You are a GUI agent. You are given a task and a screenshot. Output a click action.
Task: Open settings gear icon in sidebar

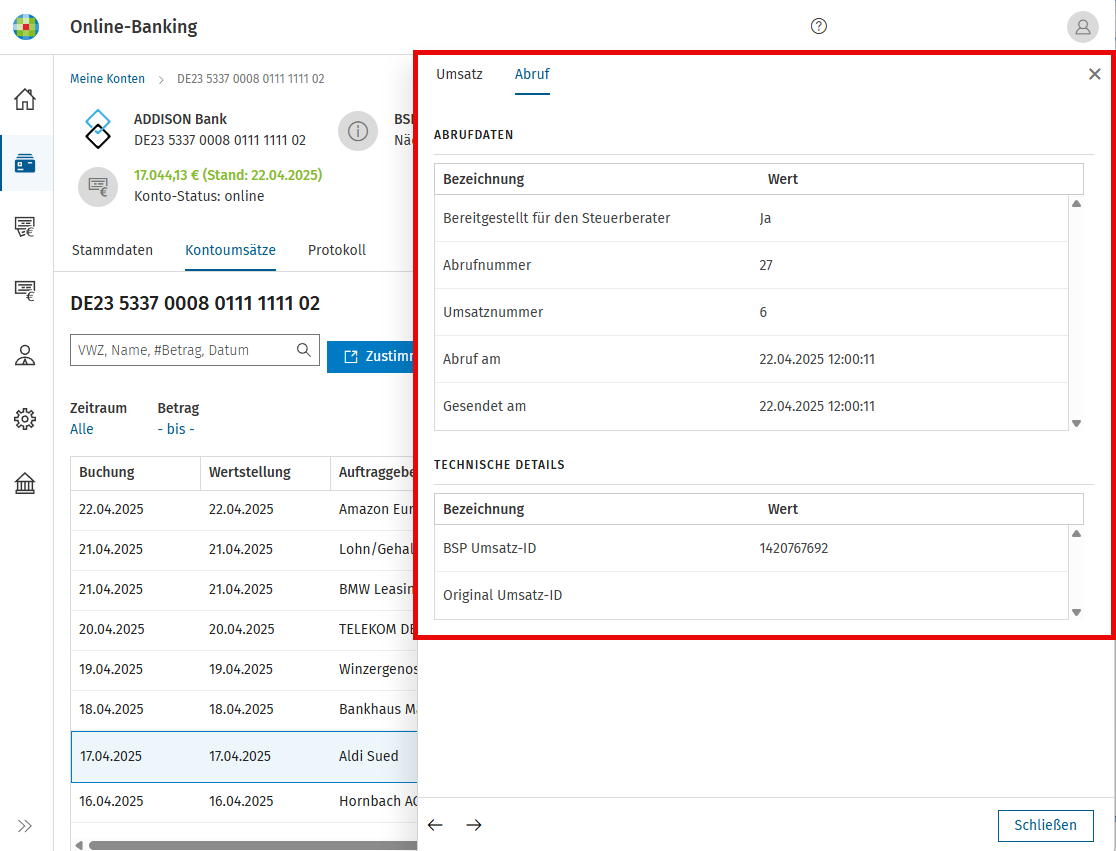point(25,418)
